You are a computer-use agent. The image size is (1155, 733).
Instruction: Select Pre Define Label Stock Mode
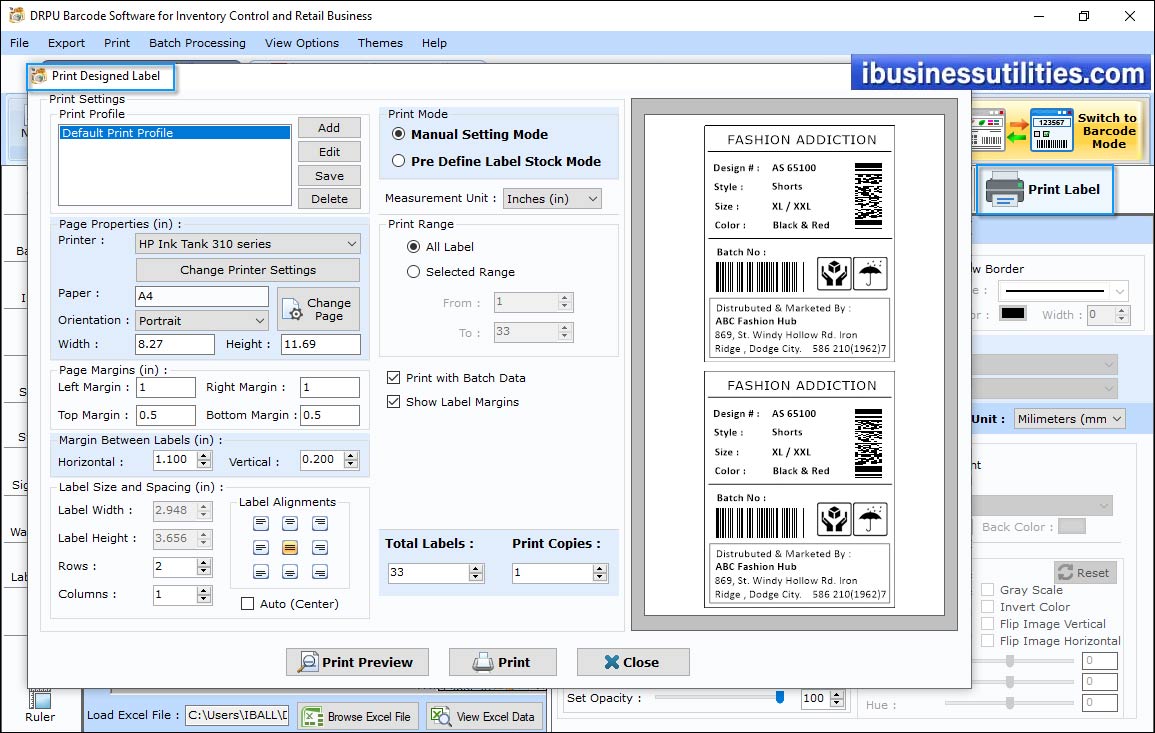coord(399,161)
